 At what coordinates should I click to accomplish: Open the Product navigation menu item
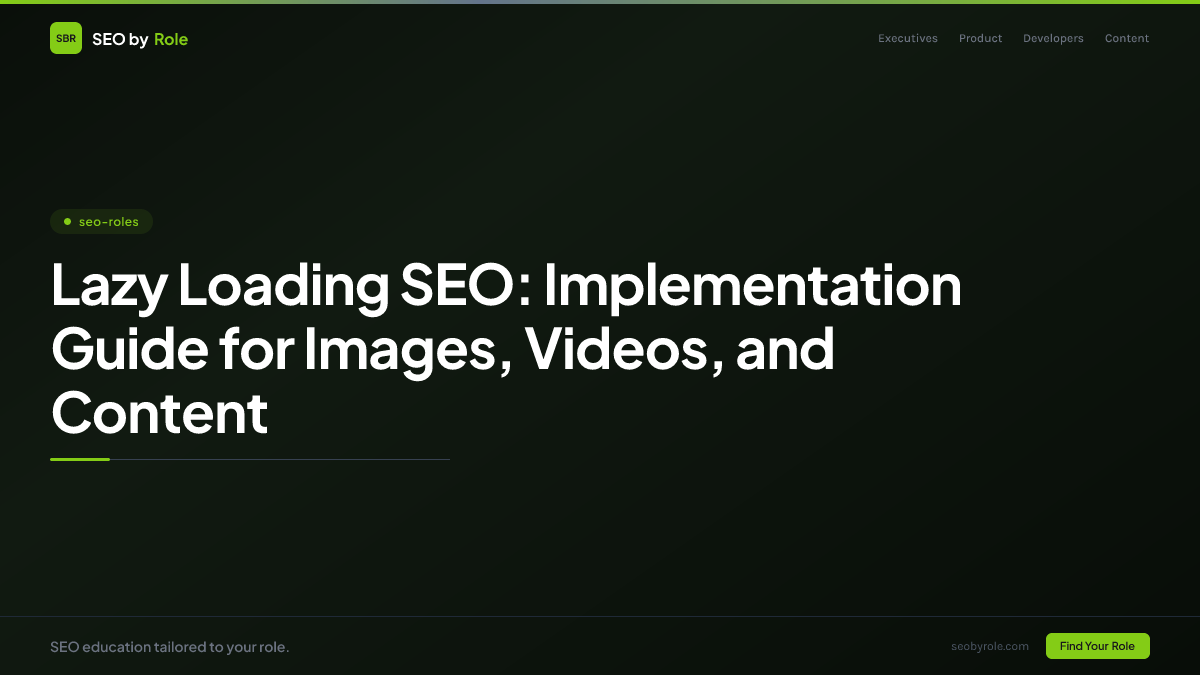[980, 38]
